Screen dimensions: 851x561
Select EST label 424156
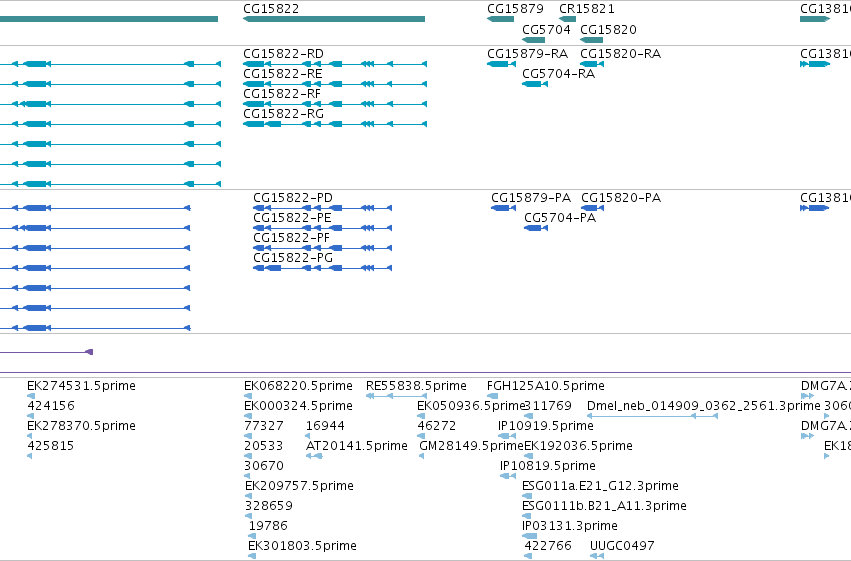tap(51, 406)
